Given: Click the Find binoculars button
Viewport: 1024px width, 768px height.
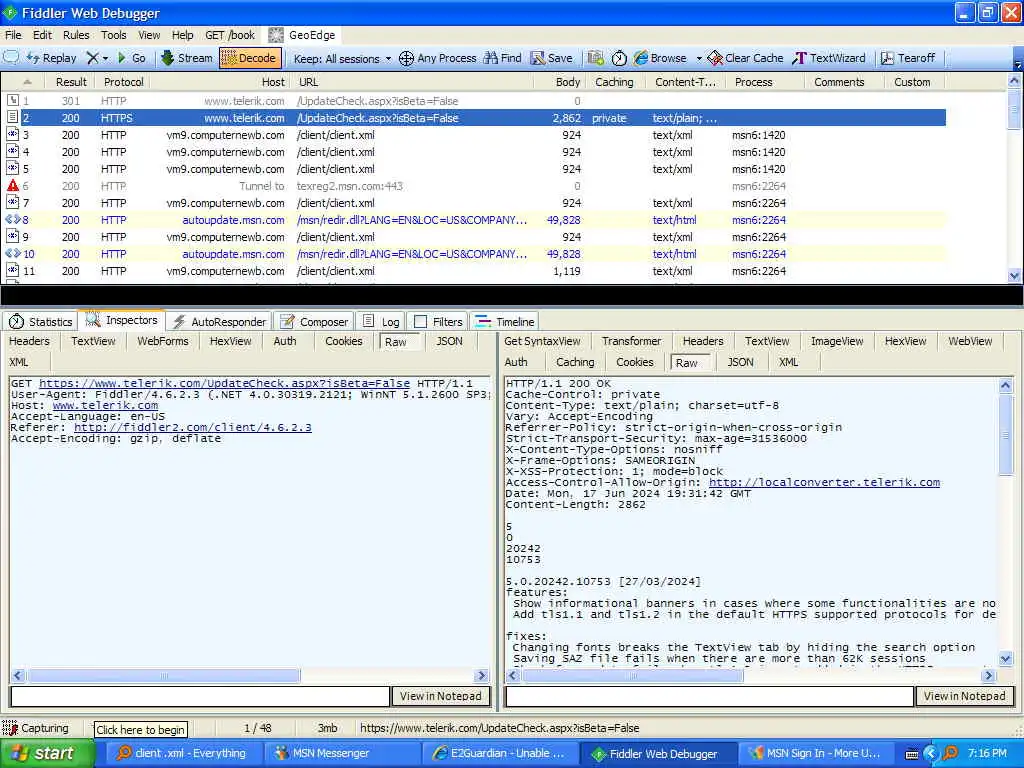Looking at the screenshot, I should [x=502, y=58].
